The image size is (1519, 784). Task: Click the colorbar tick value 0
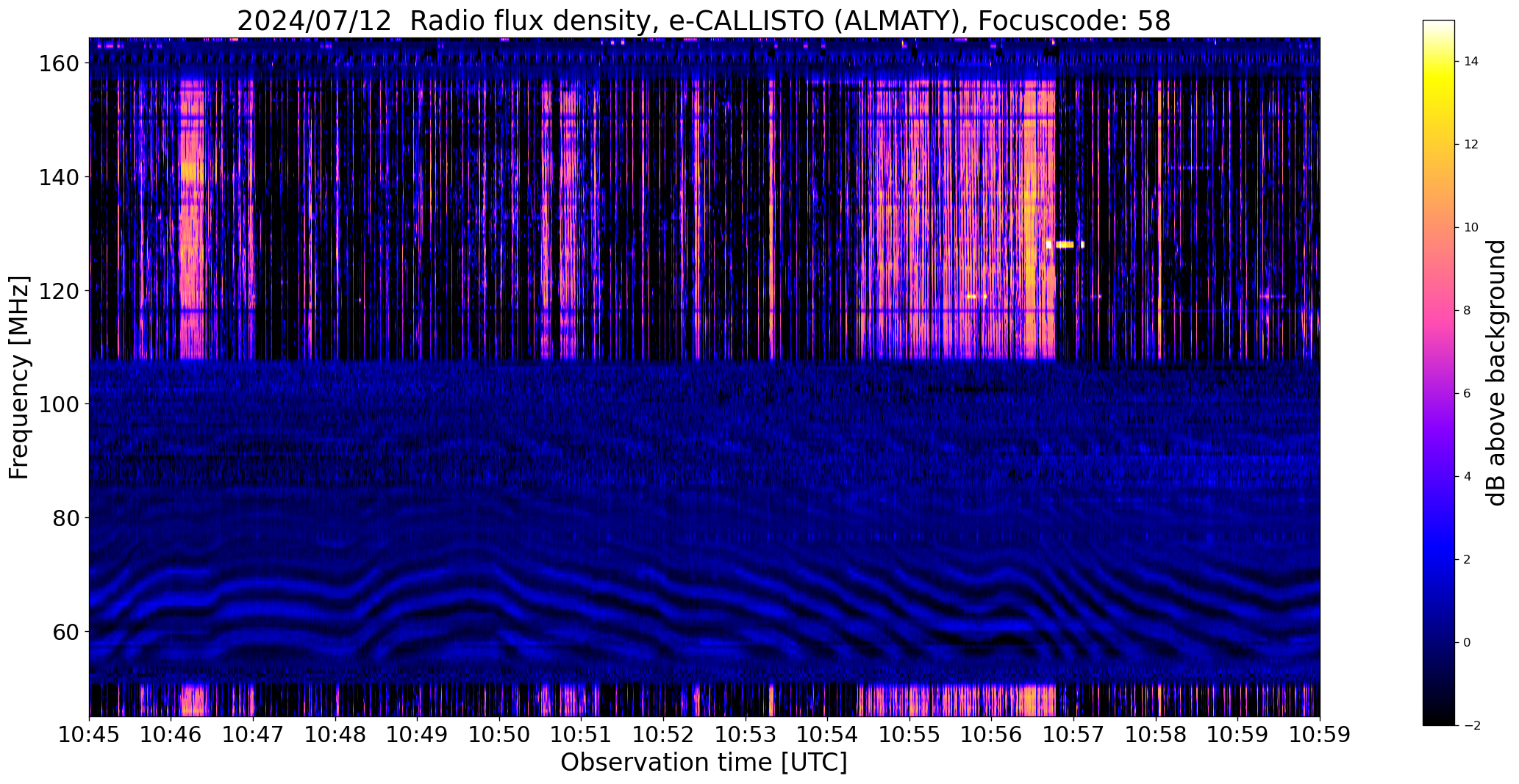pyautogui.click(x=1467, y=643)
